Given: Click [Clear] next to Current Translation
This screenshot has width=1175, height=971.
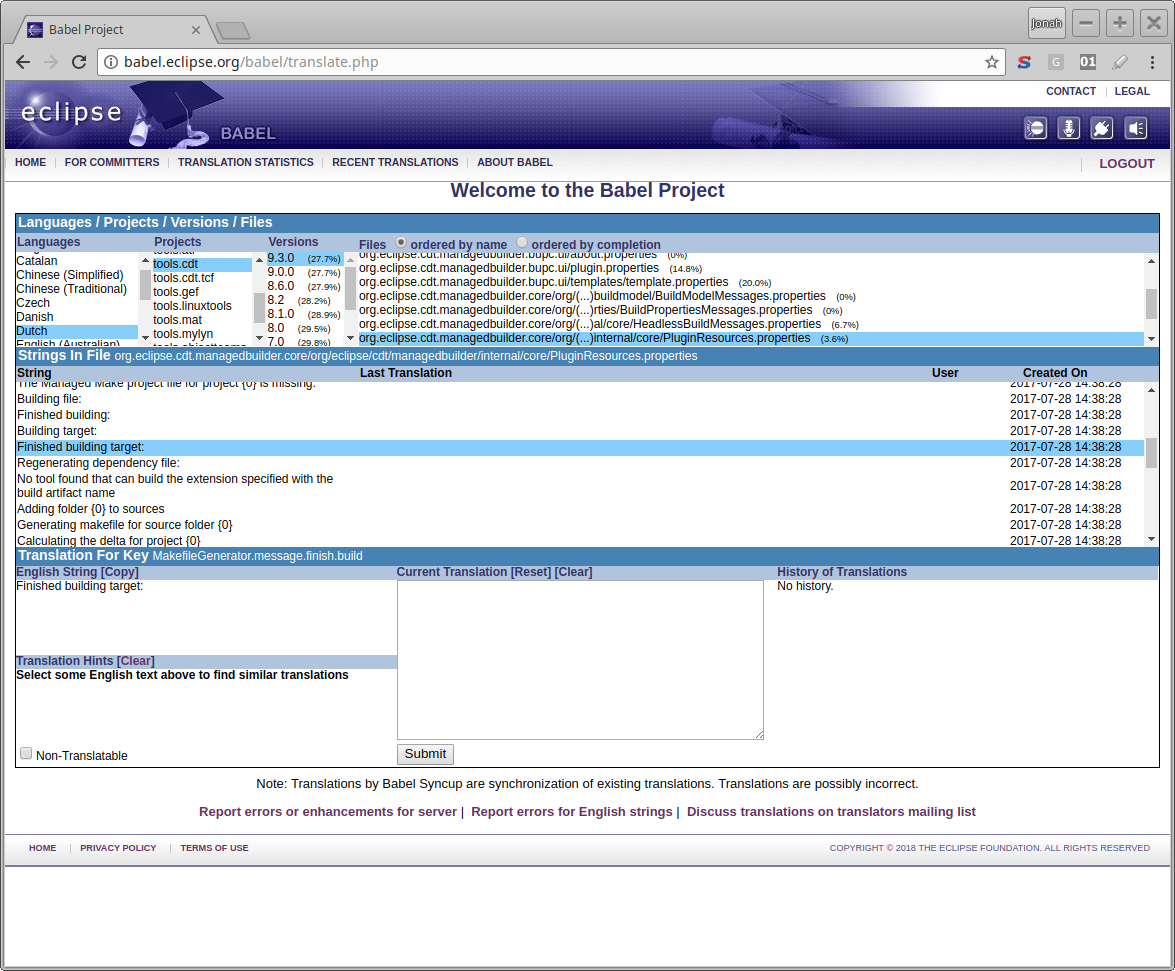Looking at the screenshot, I should pyautogui.click(x=573, y=572).
